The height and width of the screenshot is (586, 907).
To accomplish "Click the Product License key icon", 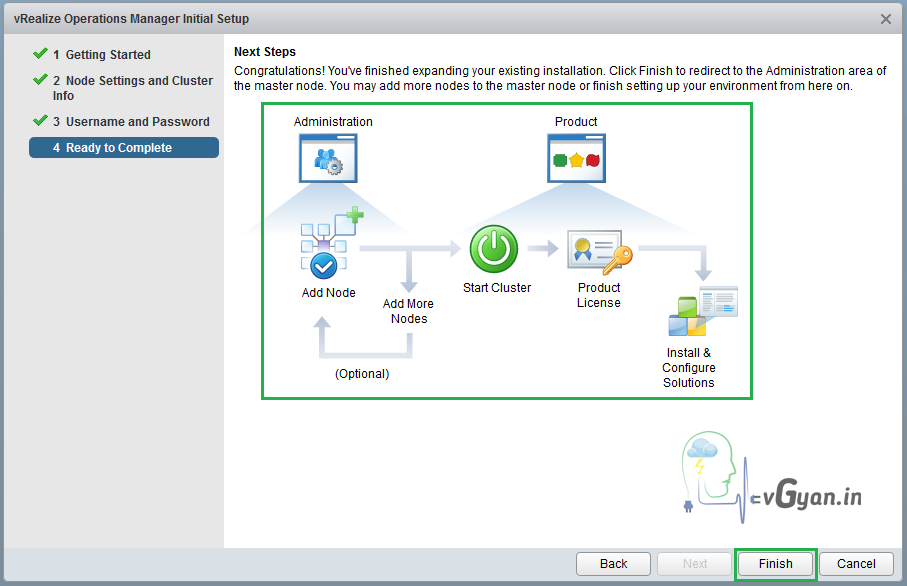I will click(599, 250).
